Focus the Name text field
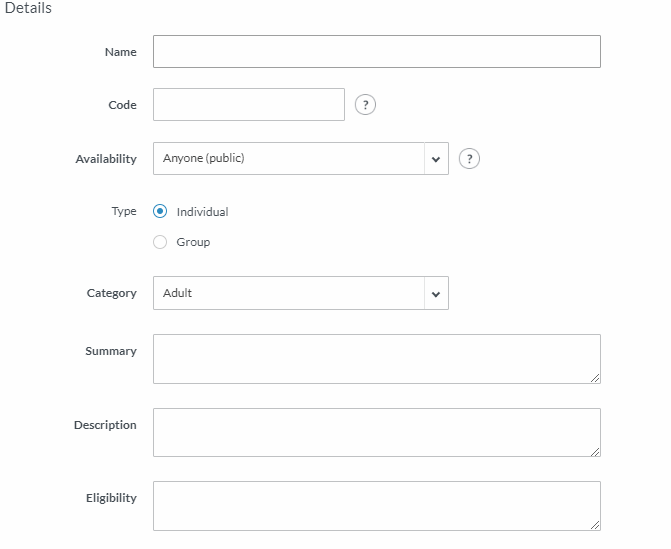 (x=377, y=52)
